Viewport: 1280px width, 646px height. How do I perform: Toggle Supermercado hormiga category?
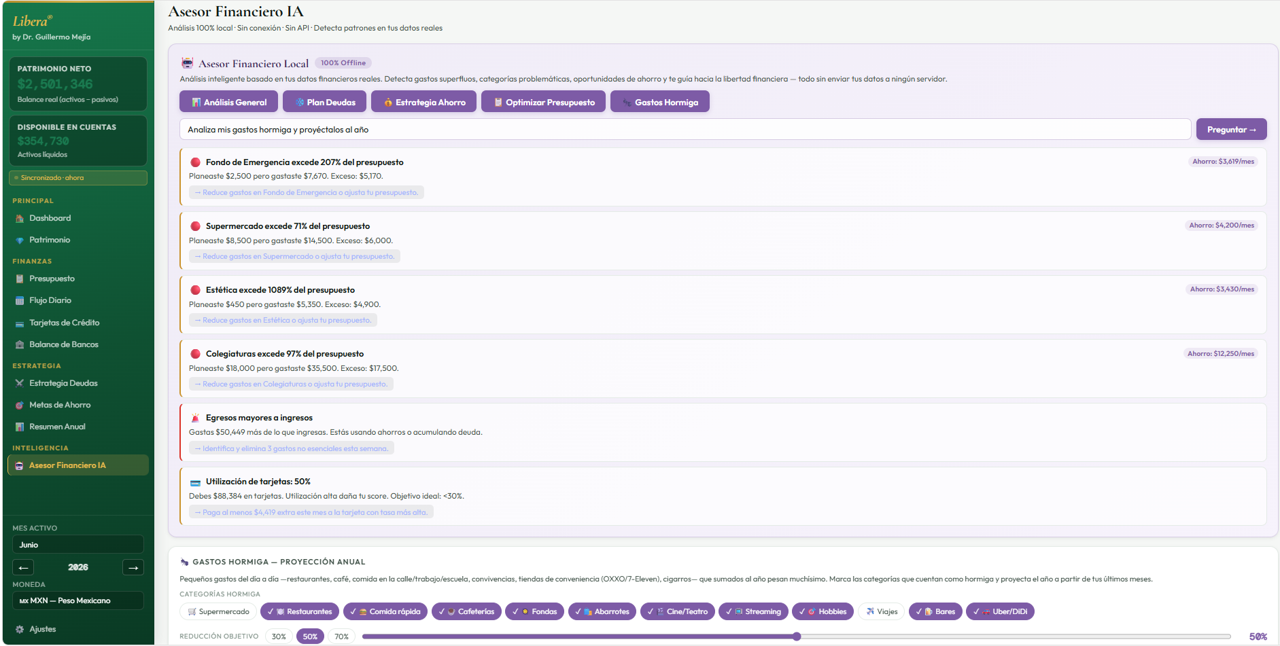218,611
